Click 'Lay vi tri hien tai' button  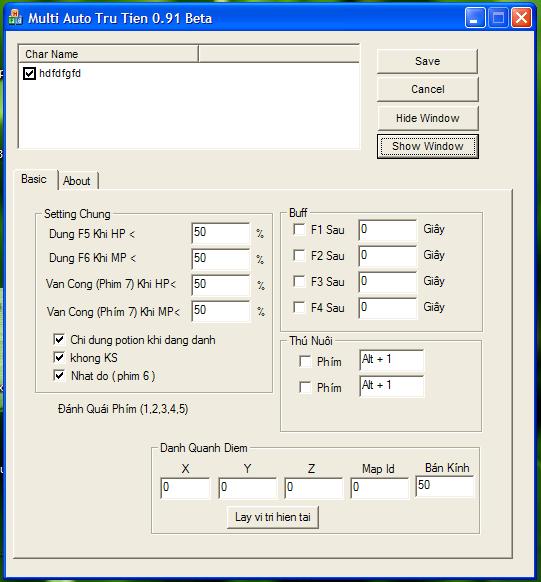pyautogui.click(x=273, y=517)
